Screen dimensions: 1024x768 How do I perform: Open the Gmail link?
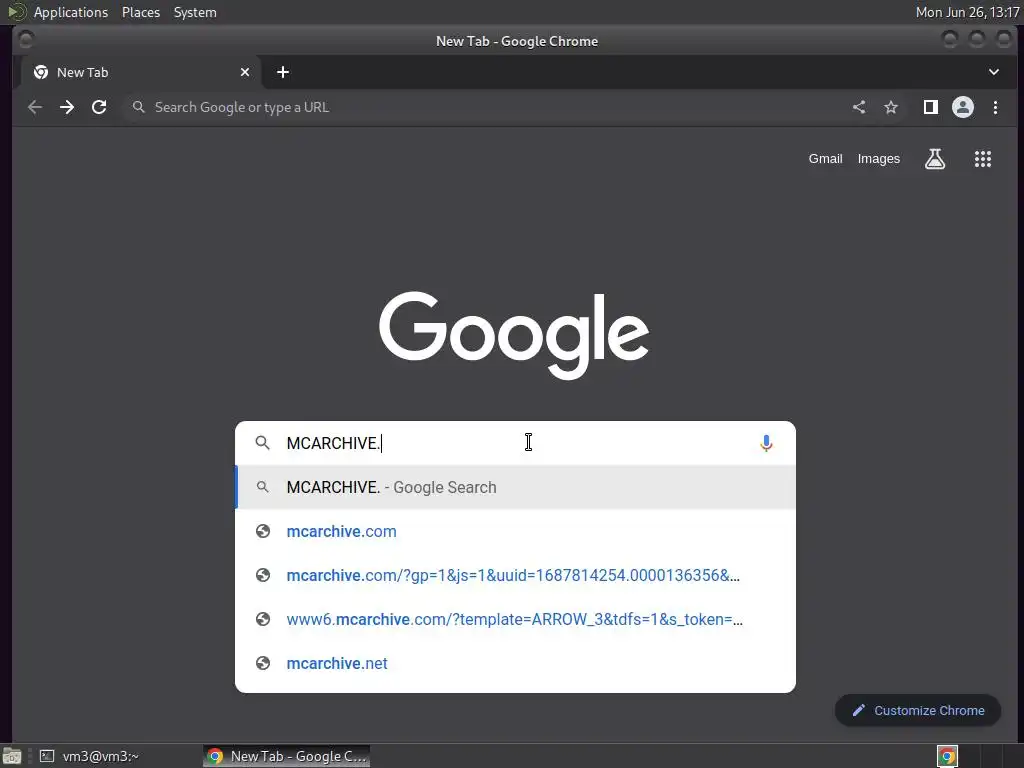(825, 159)
